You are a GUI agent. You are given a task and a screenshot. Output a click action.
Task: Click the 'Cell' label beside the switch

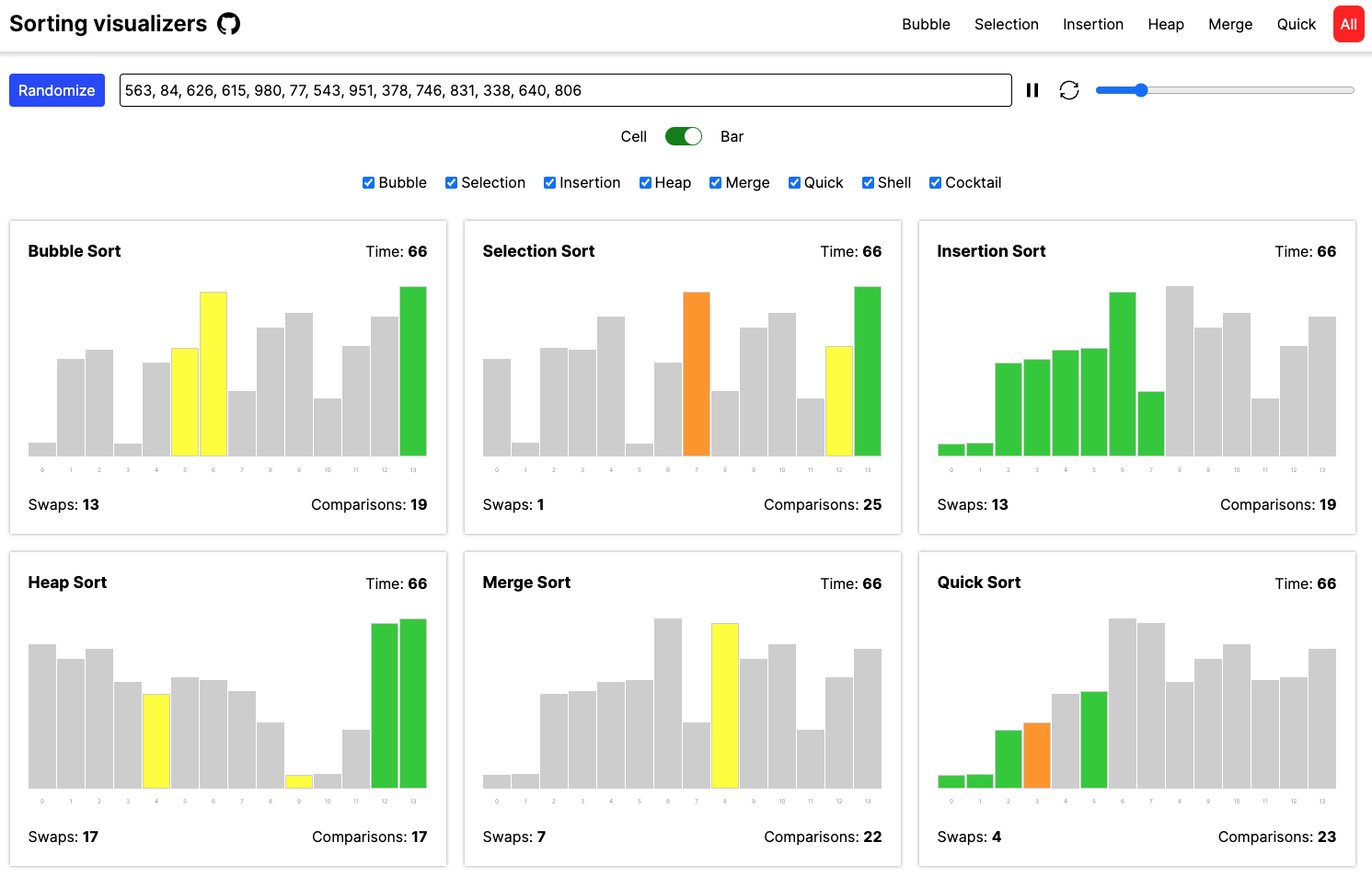coord(633,136)
